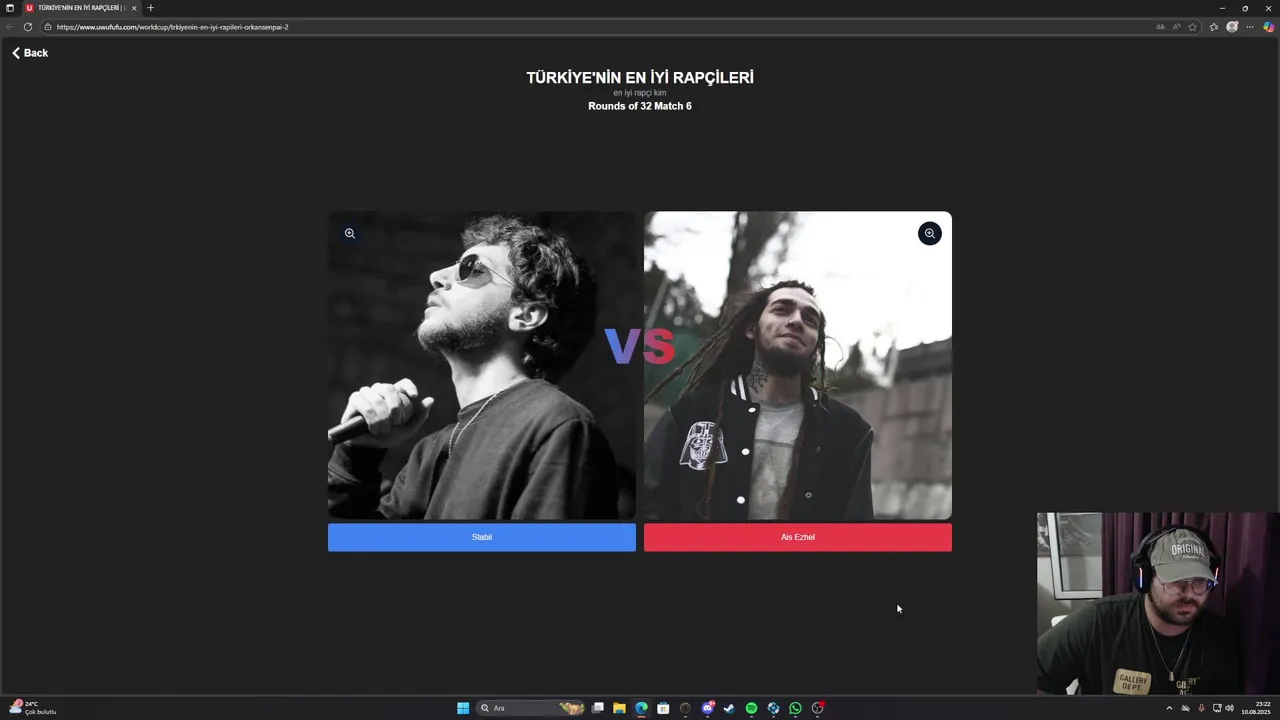The width and height of the screenshot is (1280, 720).
Task: Open the read aloud icon in address bar
Action: tap(1176, 27)
